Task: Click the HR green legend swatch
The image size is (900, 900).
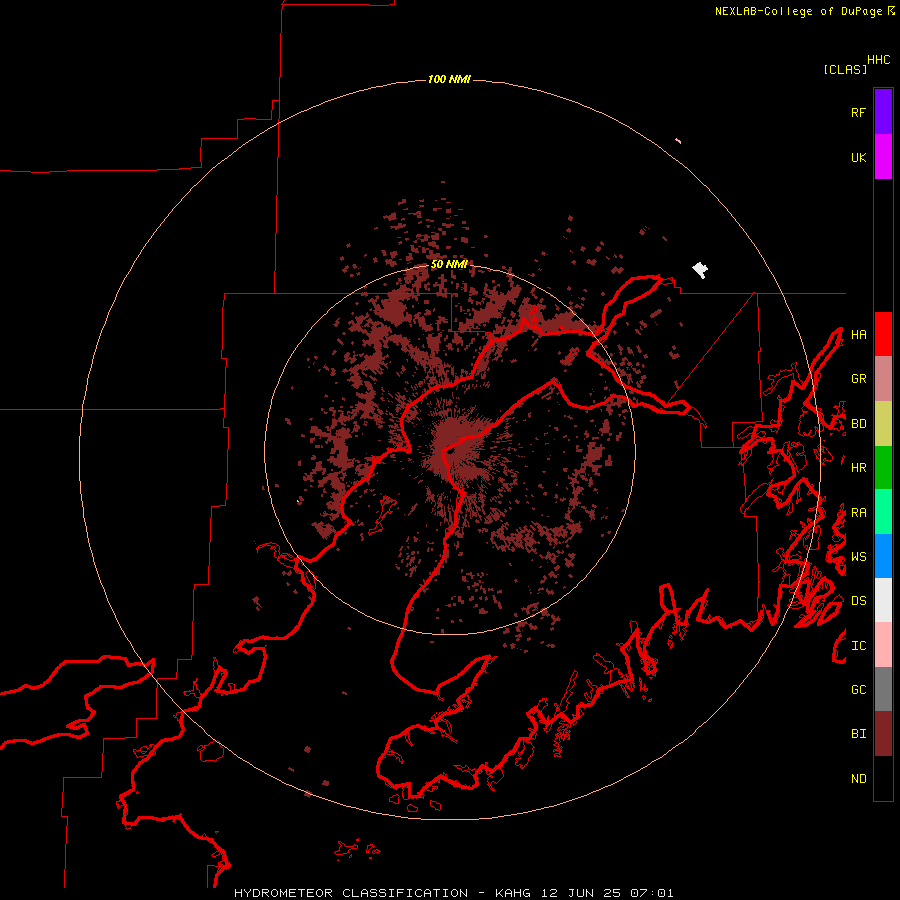Action: click(x=883, y=468)
